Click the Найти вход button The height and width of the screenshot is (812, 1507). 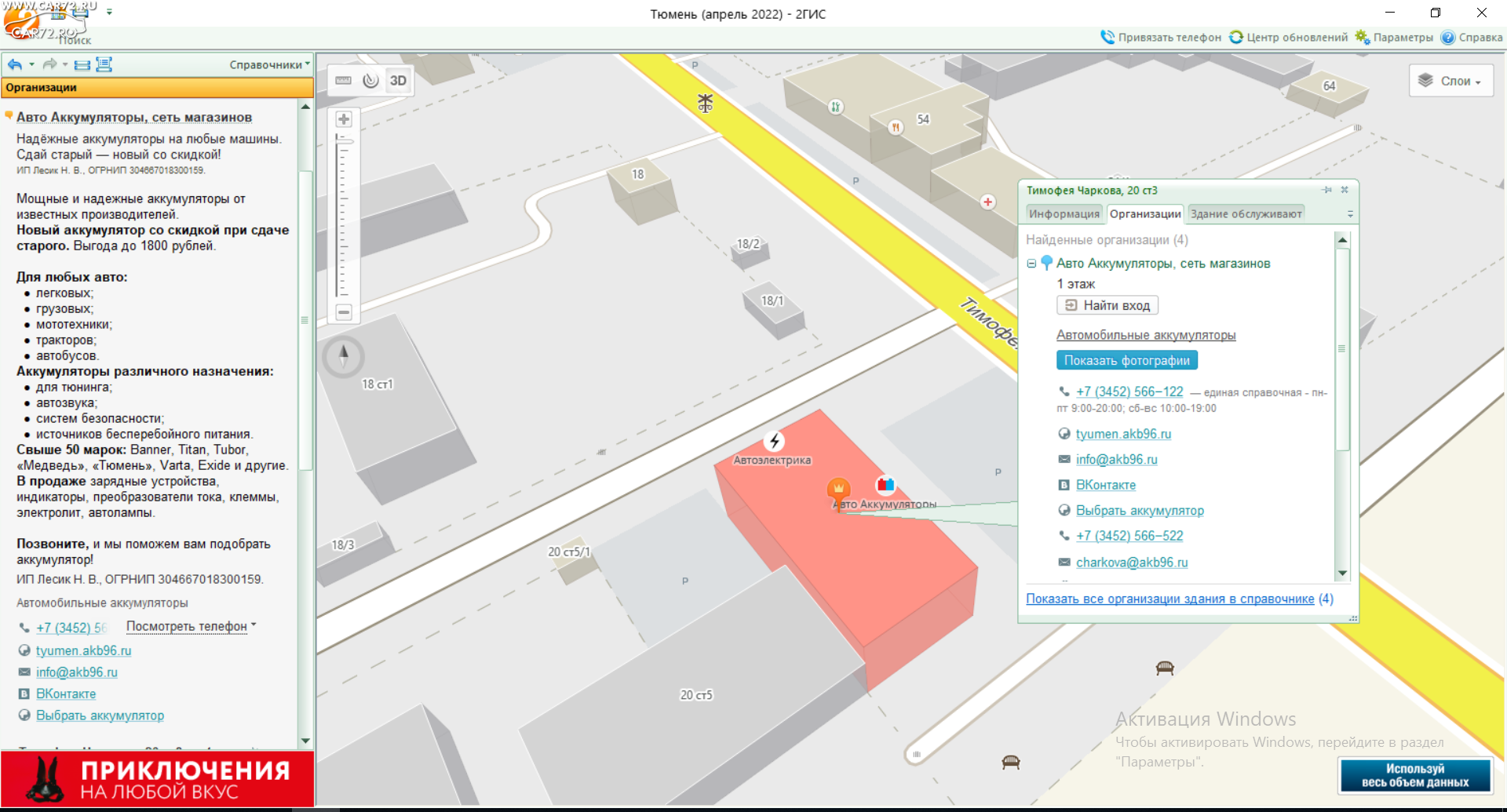[1107, 305]
